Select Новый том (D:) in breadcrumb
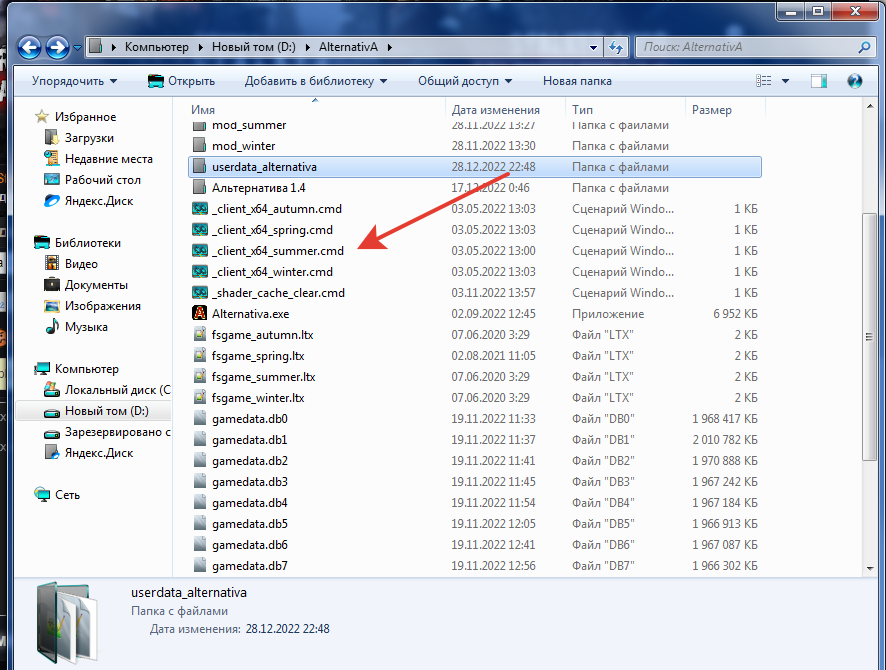The image size is (886, 670). [x=254, y=47]
